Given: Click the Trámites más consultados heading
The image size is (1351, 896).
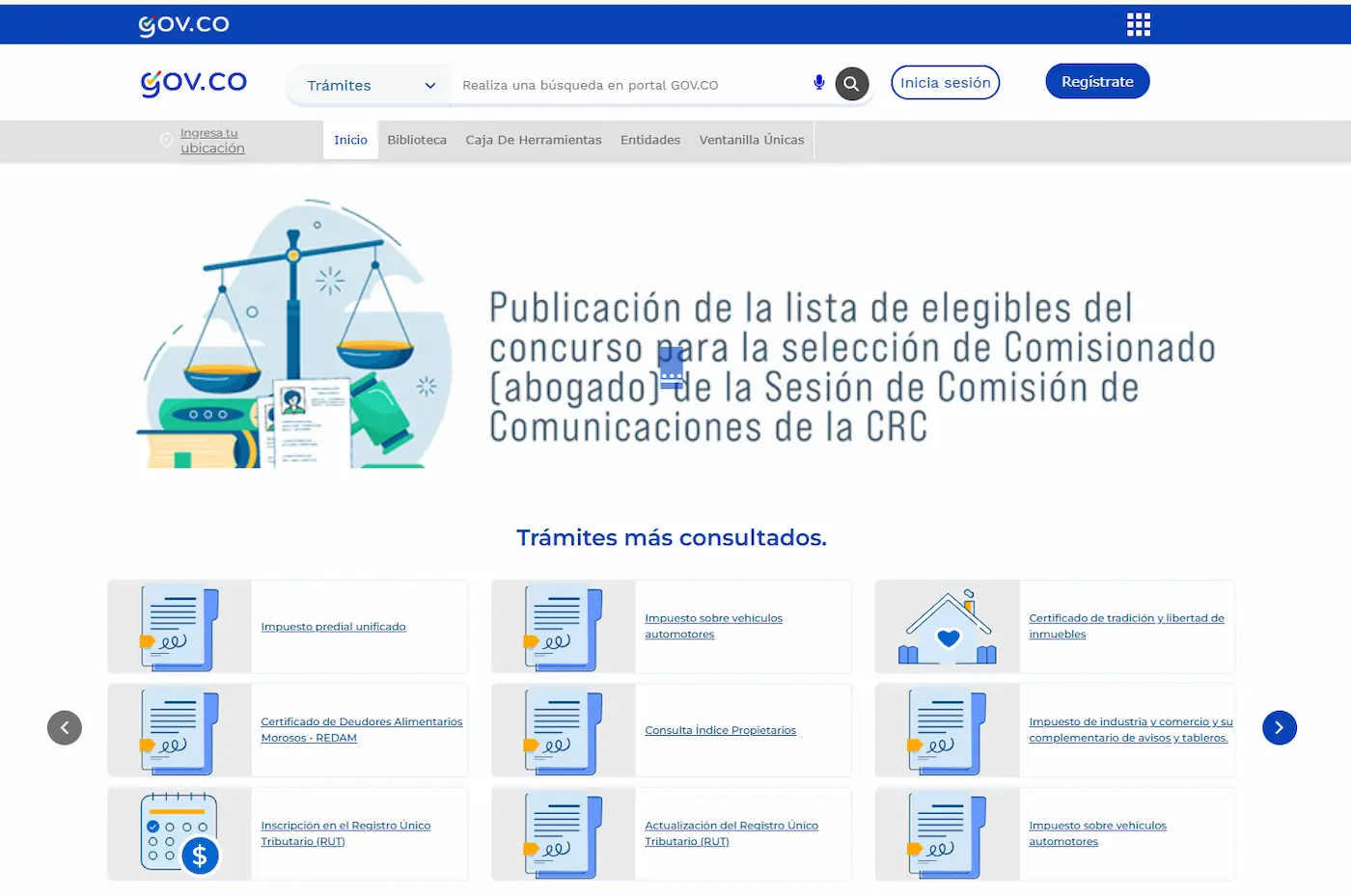Looking at the screenshot, I should point(672,537).
